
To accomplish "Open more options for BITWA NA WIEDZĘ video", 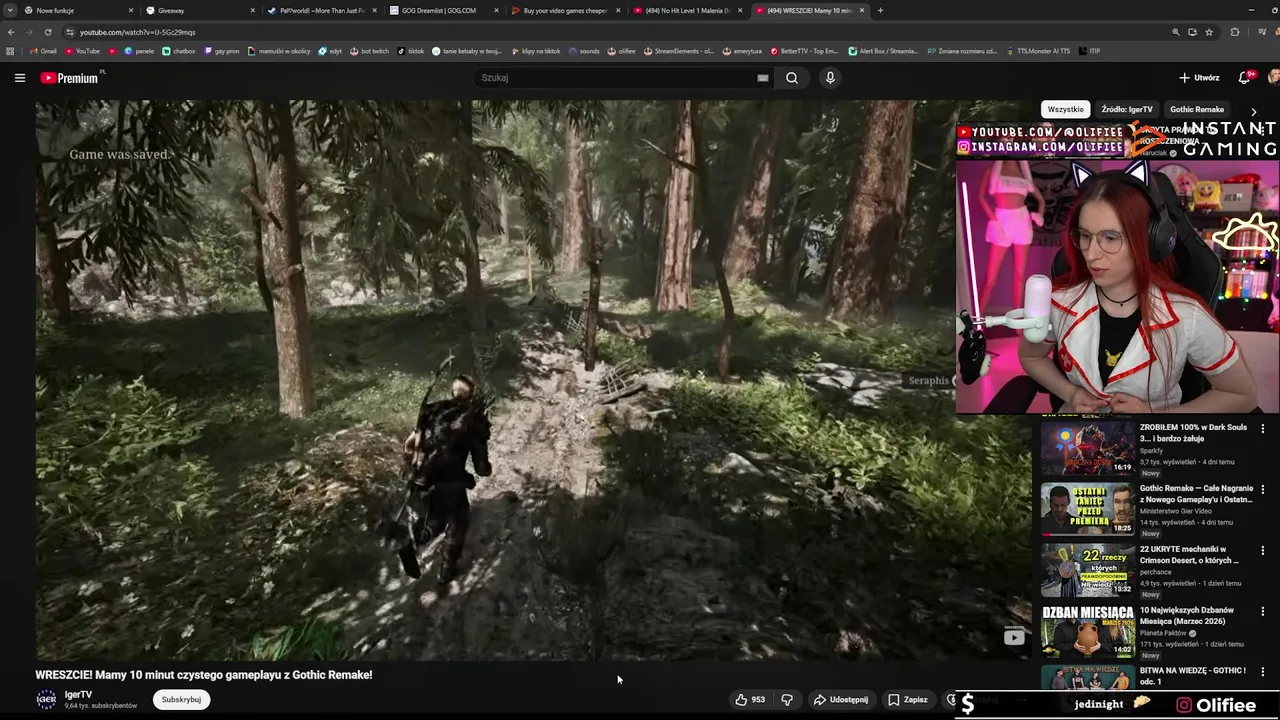I will [1262, 672].
